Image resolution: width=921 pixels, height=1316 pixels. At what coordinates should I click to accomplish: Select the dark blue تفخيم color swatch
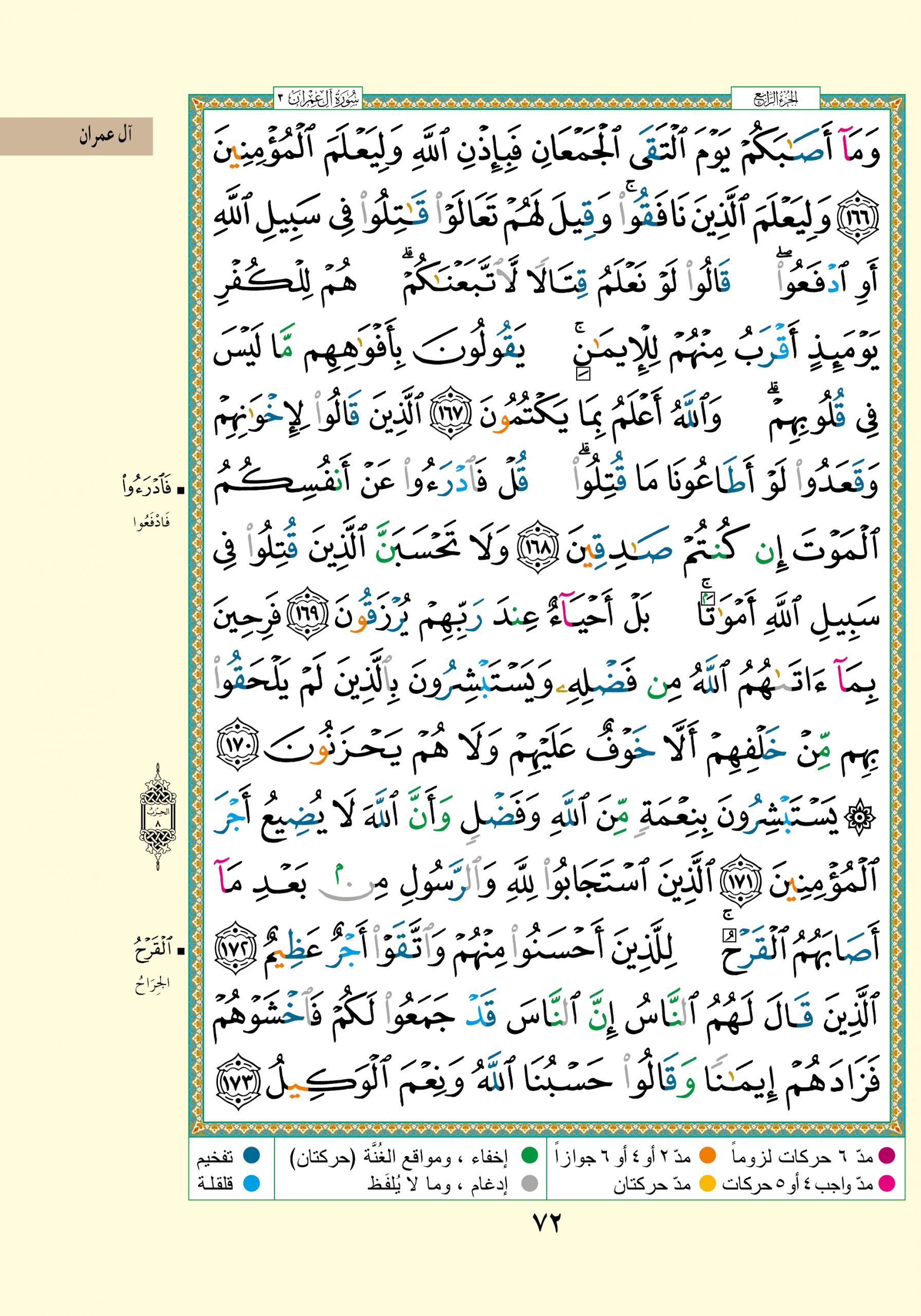(252, 1157)
